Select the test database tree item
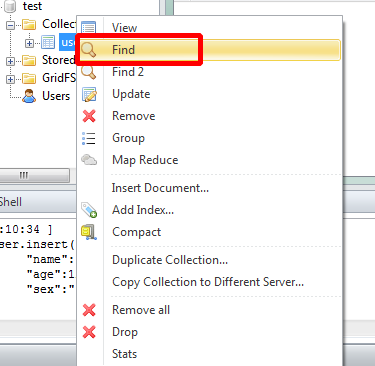This screenshot has height=366, width=375. (32, 6)
